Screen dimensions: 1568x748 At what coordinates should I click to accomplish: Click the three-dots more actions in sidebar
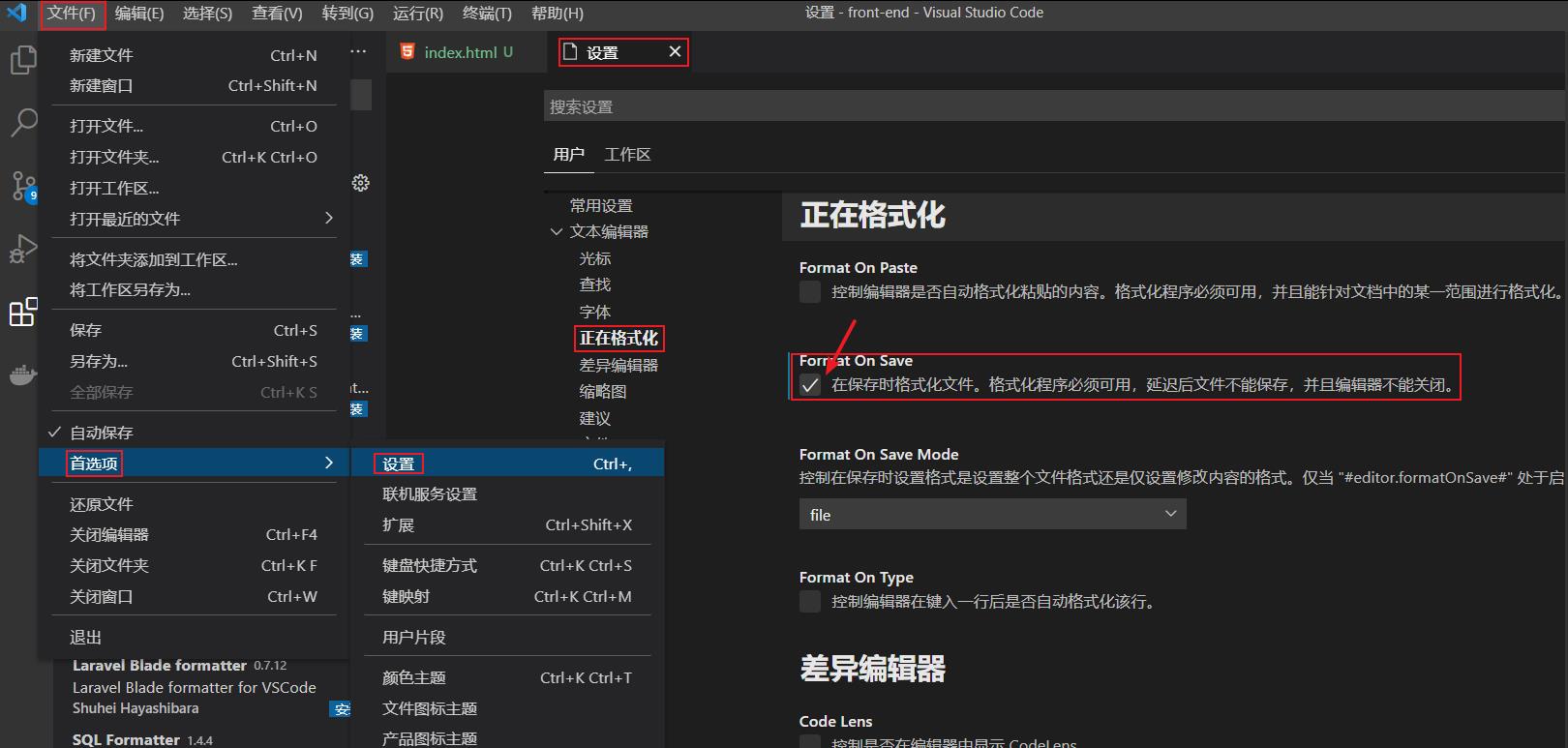pyautogui.click(x=358, y=51)
